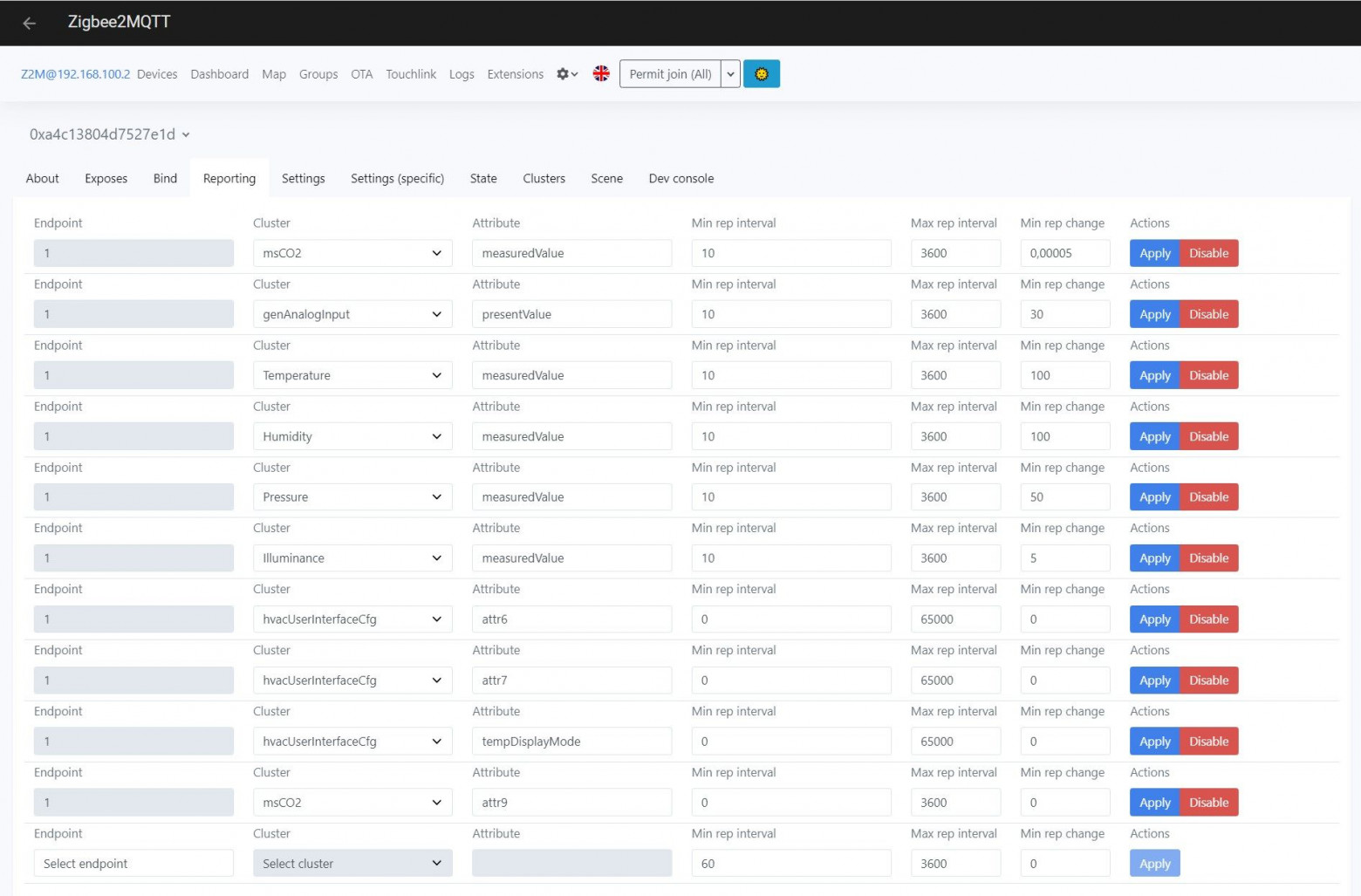The height and width of the screenshot is (896, 1361).
Task: Disable reporting for the Pressure cluster
Action: click(x=1209, y=497)
